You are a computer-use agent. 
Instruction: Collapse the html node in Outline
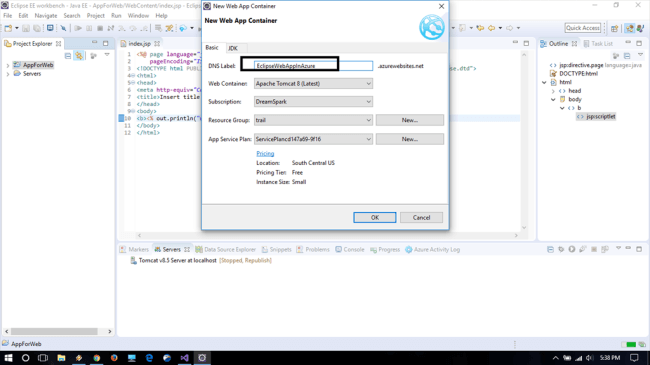pos(544,82)
